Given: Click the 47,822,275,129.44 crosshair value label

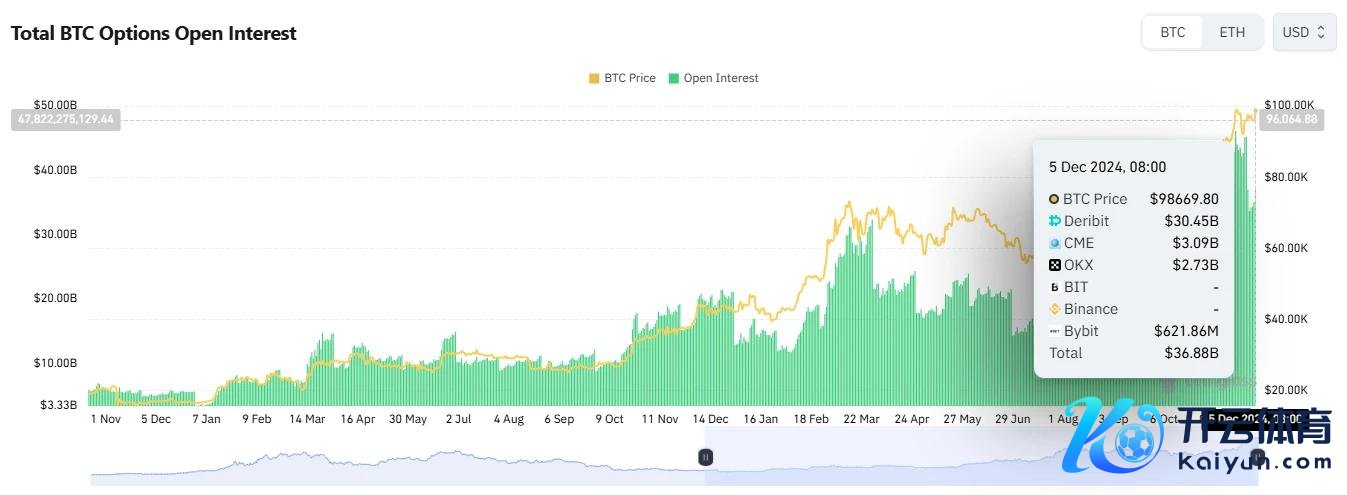Looking at the screenshot, I should tap(66, 119).
